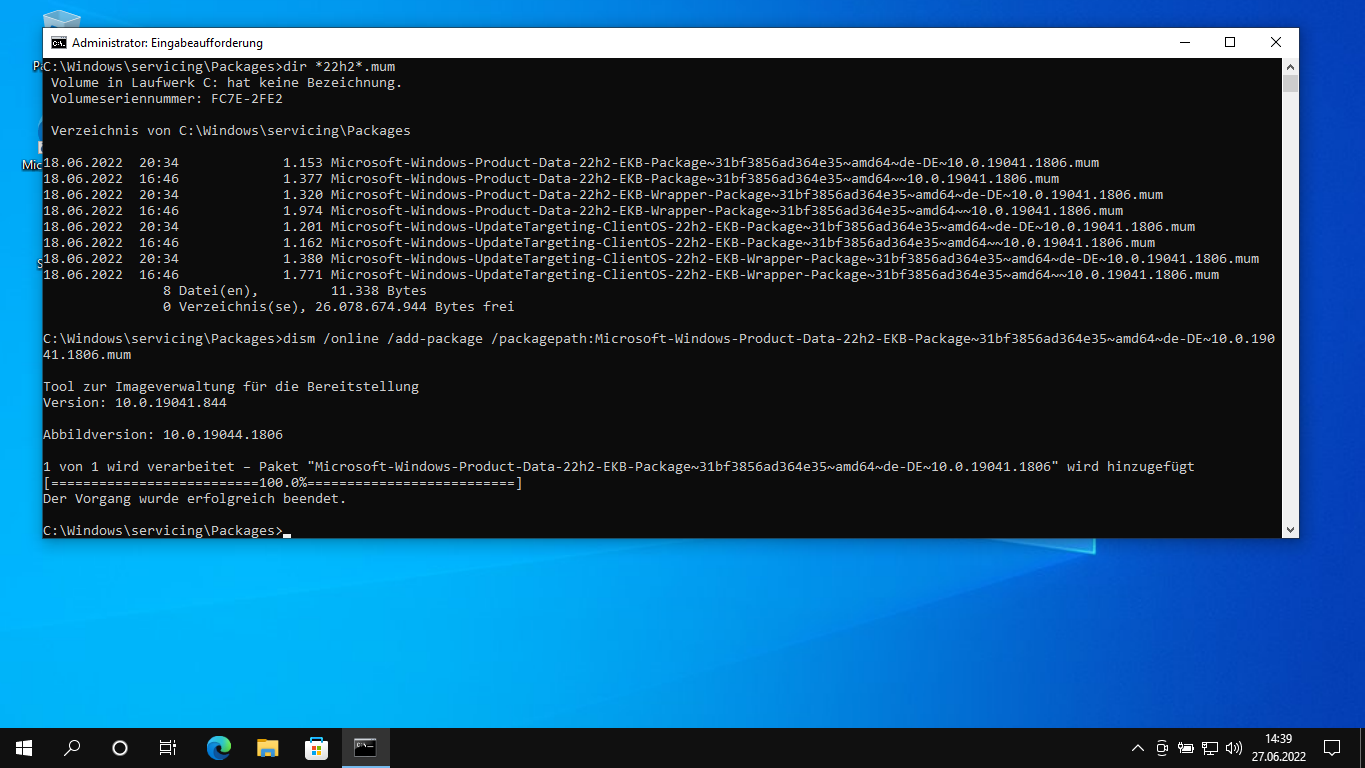This screenshot has height=768, width=1365.
Task: Click the 'Abbildversion: 10.0.19044.1806' line
Action: pos(163,435)
